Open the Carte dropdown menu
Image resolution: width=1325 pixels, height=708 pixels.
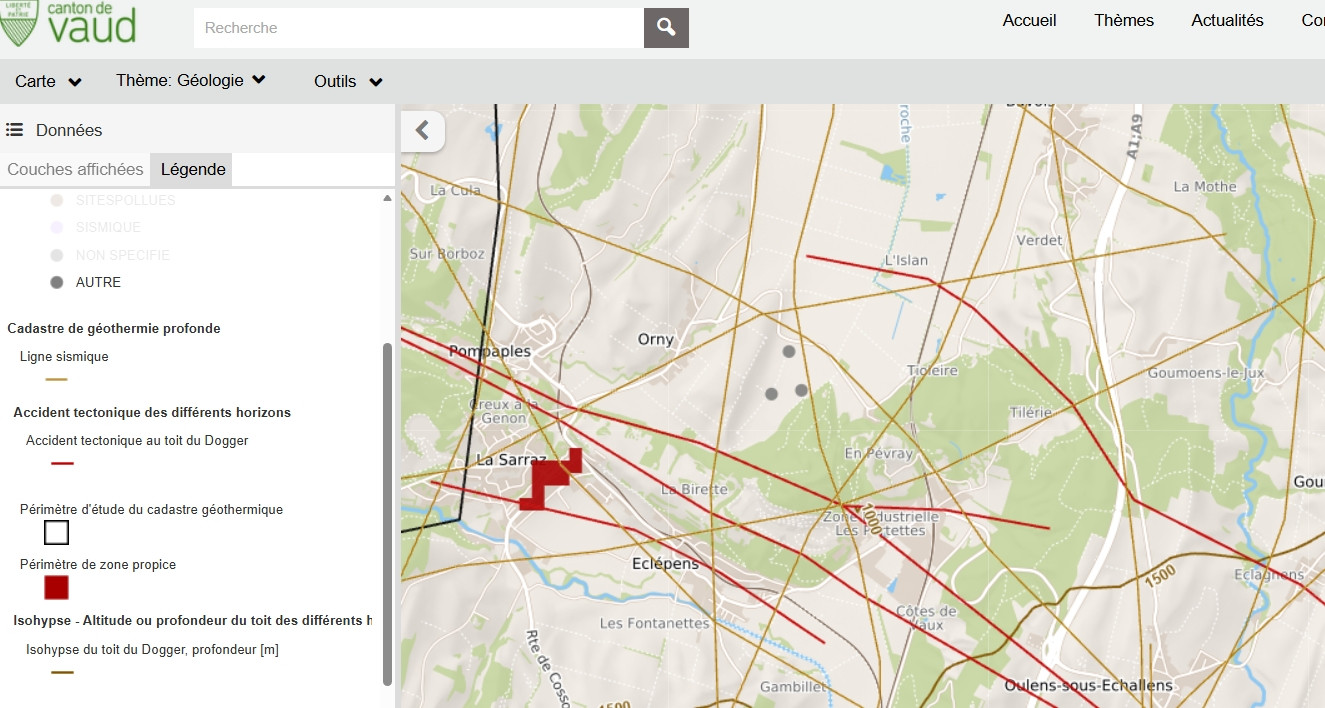[x=48, y=81]
